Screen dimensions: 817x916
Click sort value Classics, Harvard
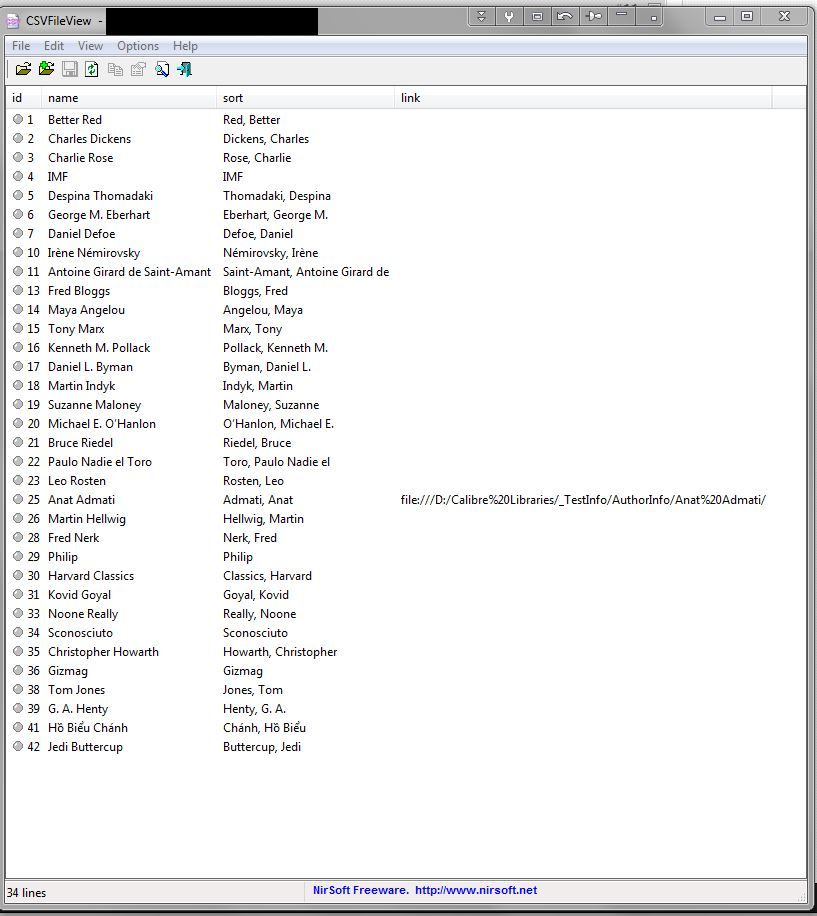pos(267,575)
